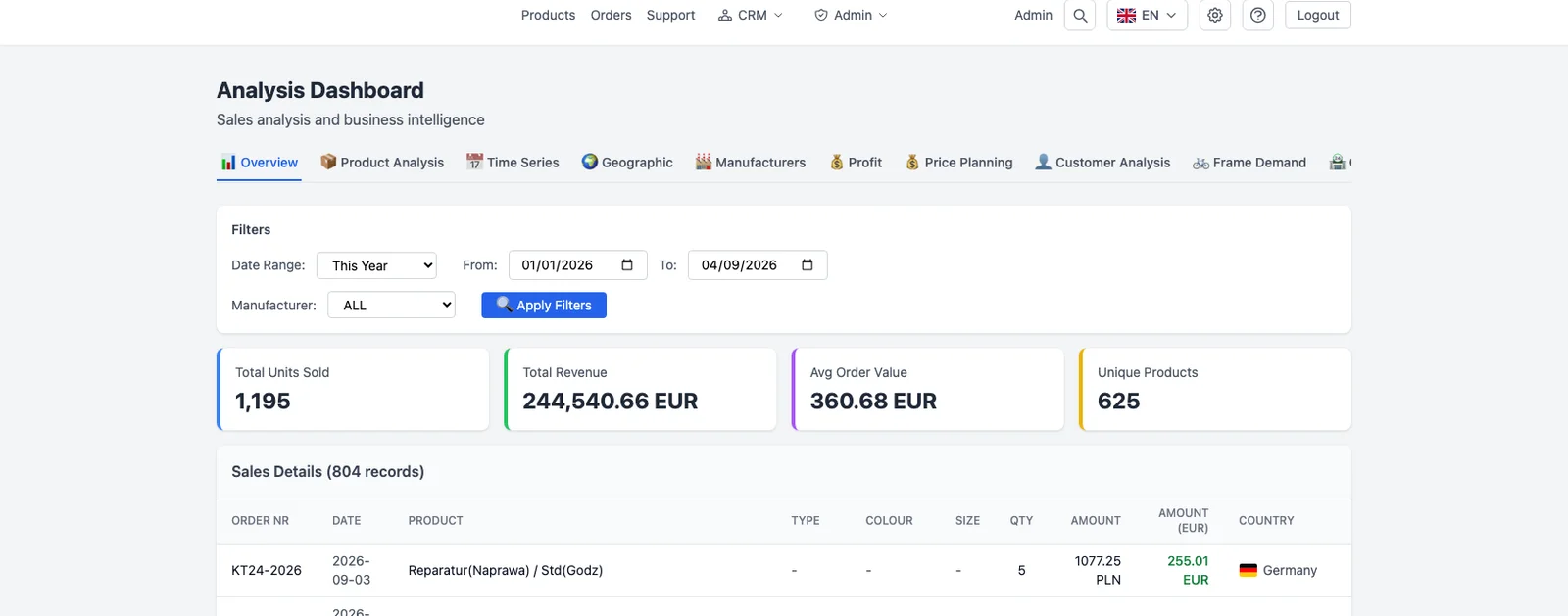Image resolution: width=1568 pixels, height=616 pixels.
Task: Click the Avg Order Value 360.68 EUR card
Action: [x=927, y=390]
